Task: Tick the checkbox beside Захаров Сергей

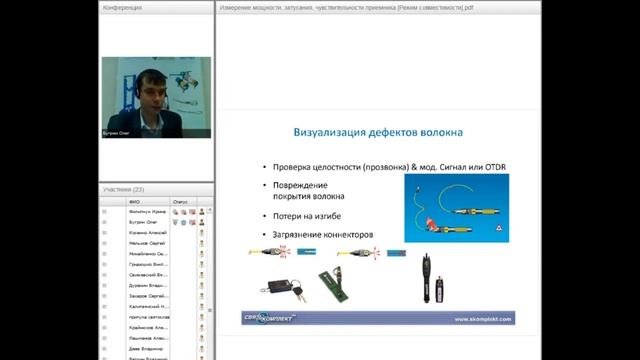Action: coord(104,296)
